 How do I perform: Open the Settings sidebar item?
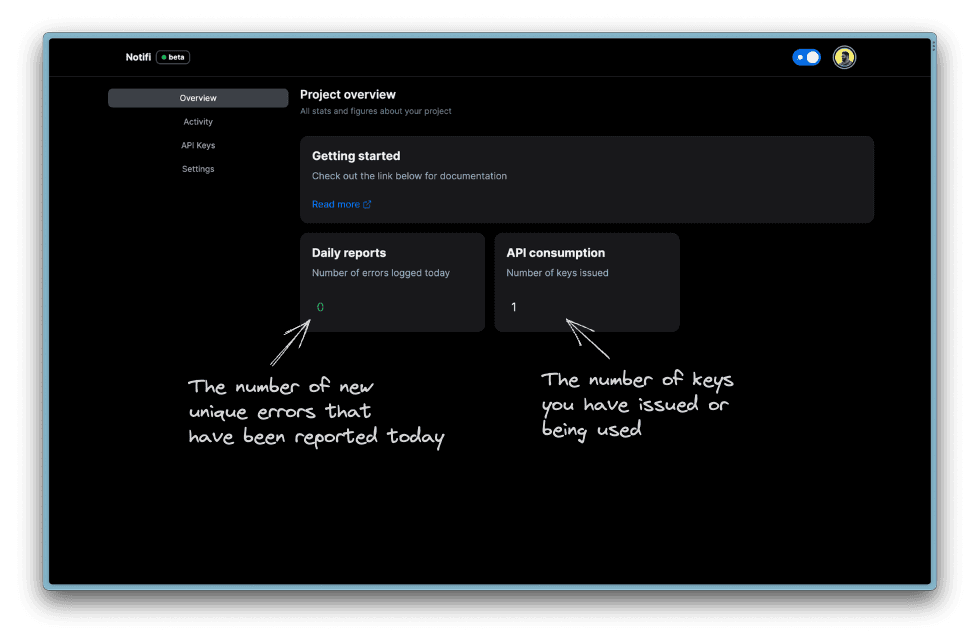(x=198, y=169)
